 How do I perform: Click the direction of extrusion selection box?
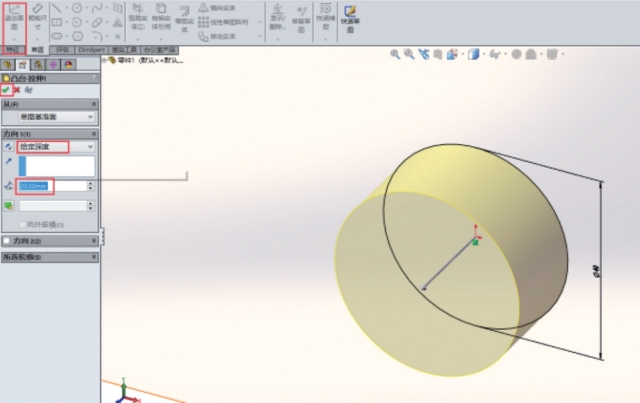pyautogui.click(x=57, y=166)
